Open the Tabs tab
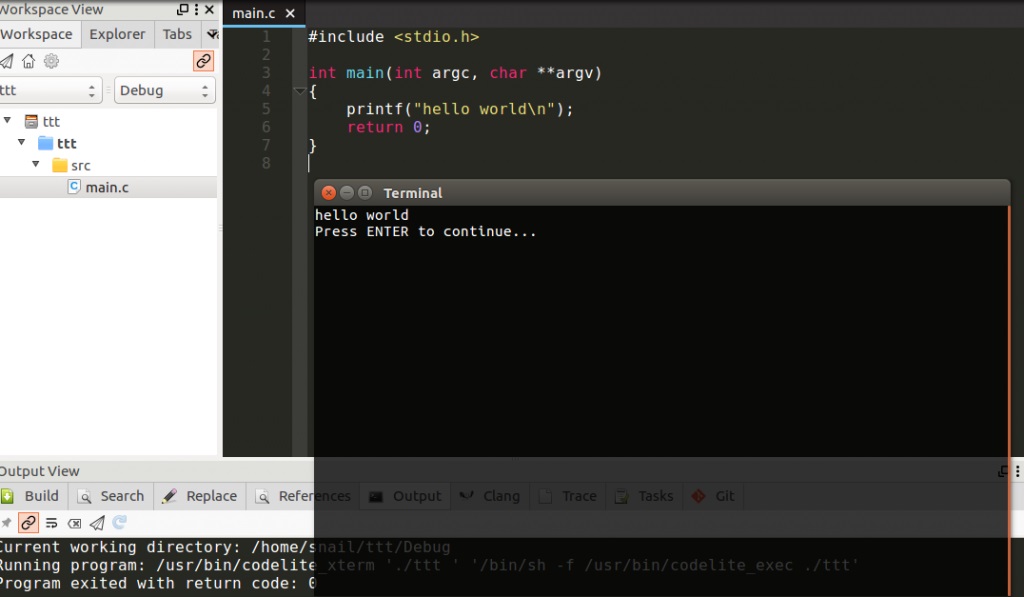1024x597 pixels. point(177,34)
